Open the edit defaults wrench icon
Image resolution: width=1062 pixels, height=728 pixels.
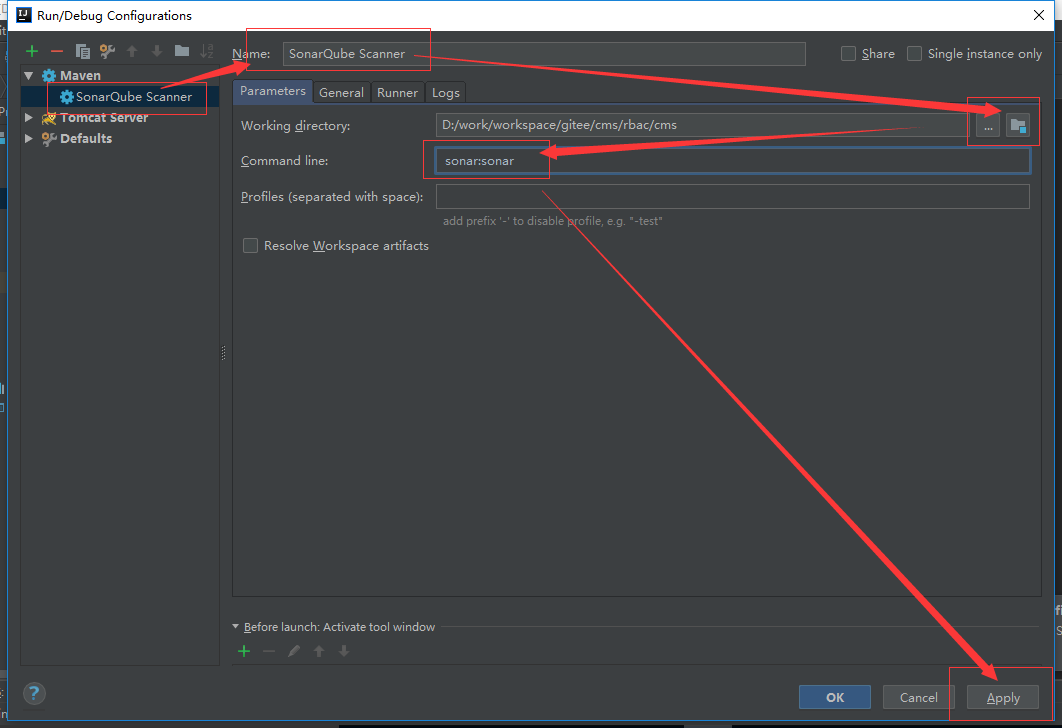tap(107, 51)
